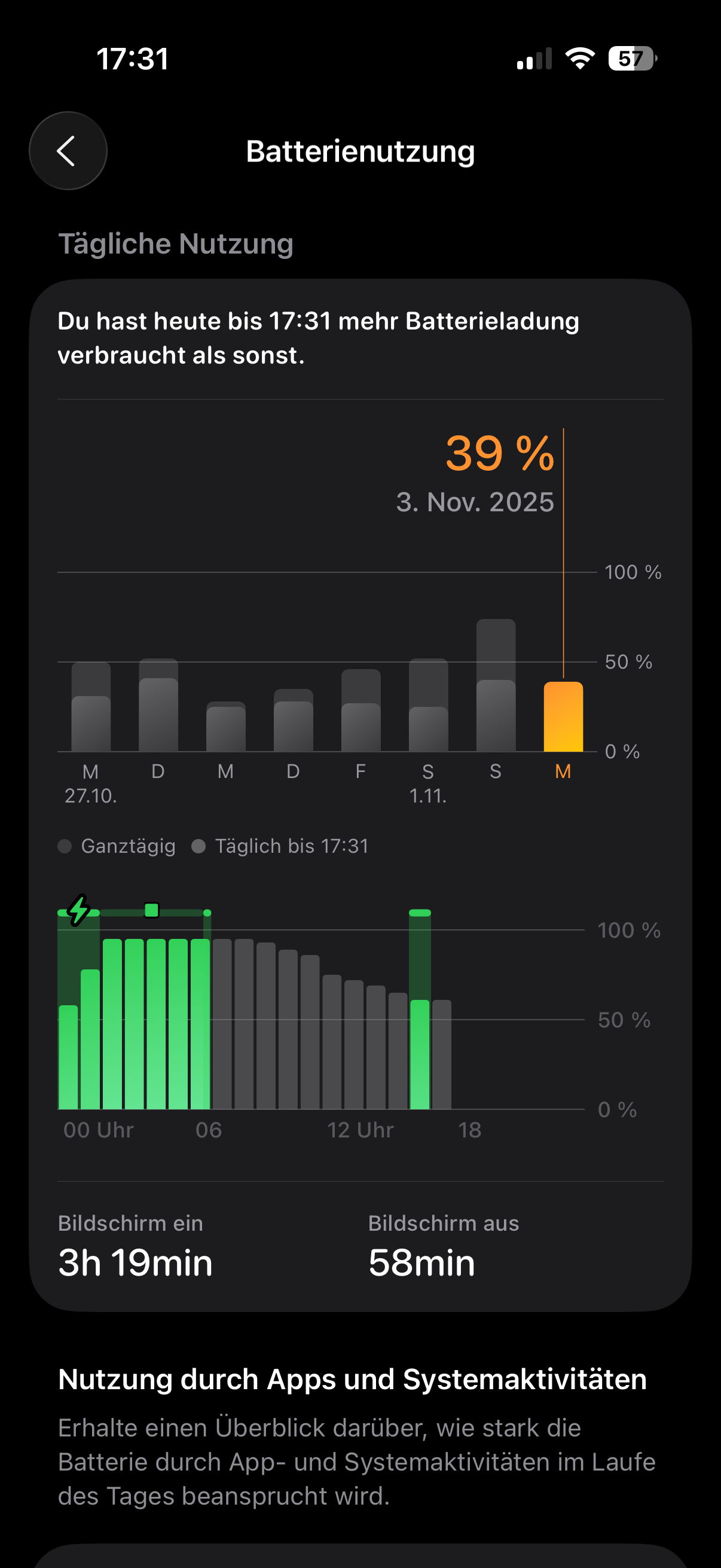This screenshot has width=721, height=1568.
Task: Tap the back arrow button
Action: 68,151
